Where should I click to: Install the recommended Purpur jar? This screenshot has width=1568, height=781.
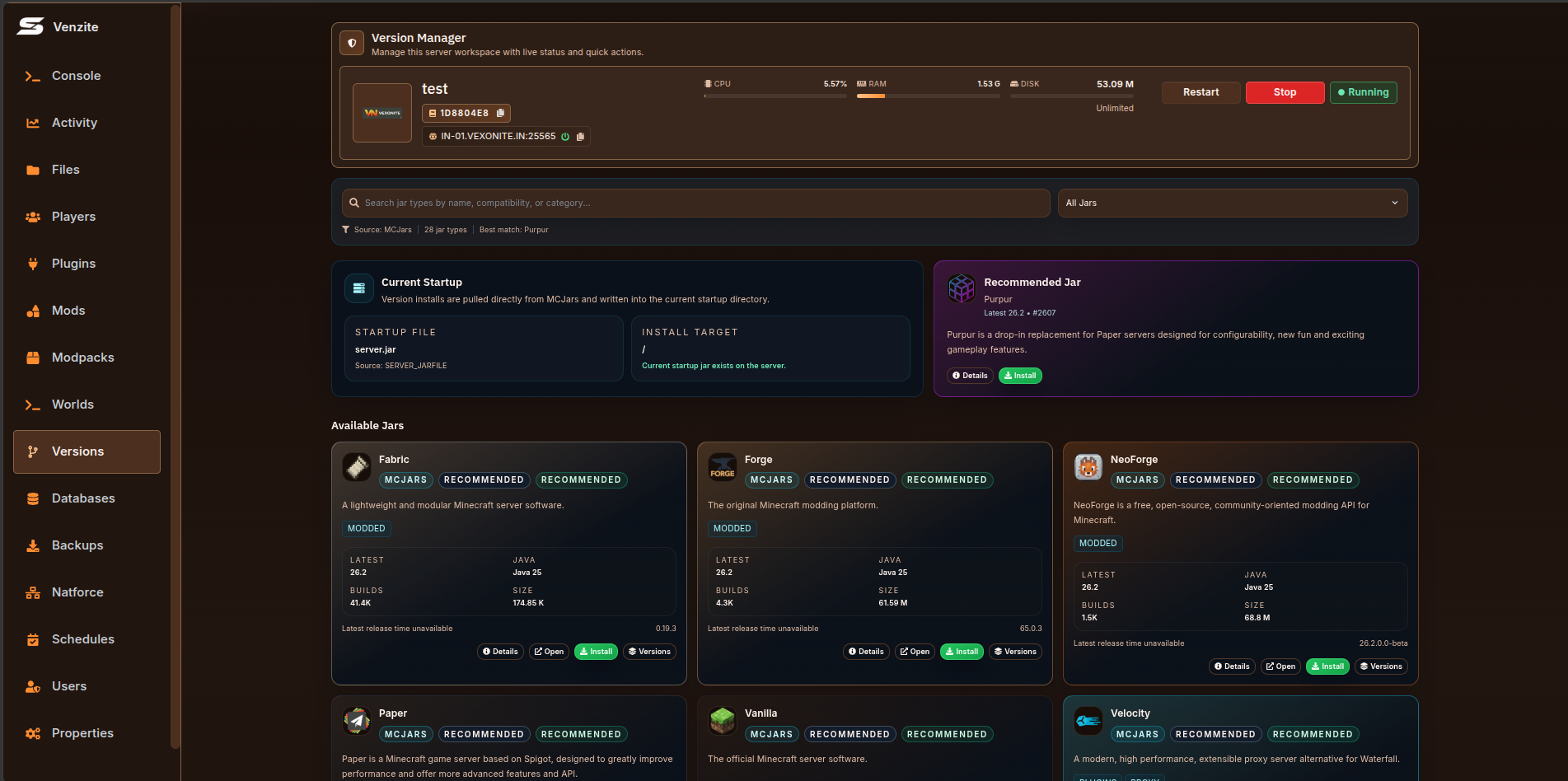click(x=1020, y=376)
